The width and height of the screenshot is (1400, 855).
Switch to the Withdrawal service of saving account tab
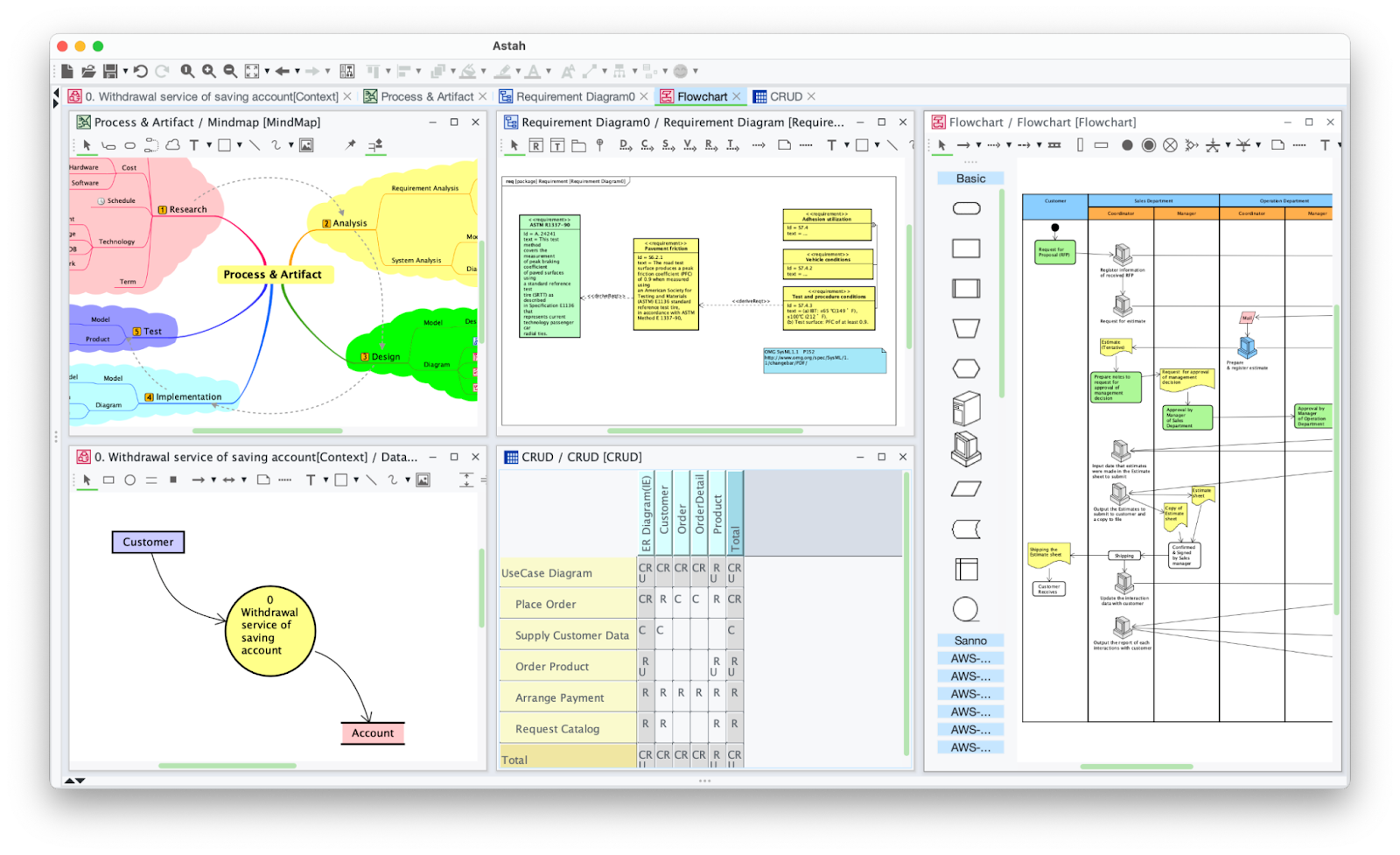click(211, 96)
